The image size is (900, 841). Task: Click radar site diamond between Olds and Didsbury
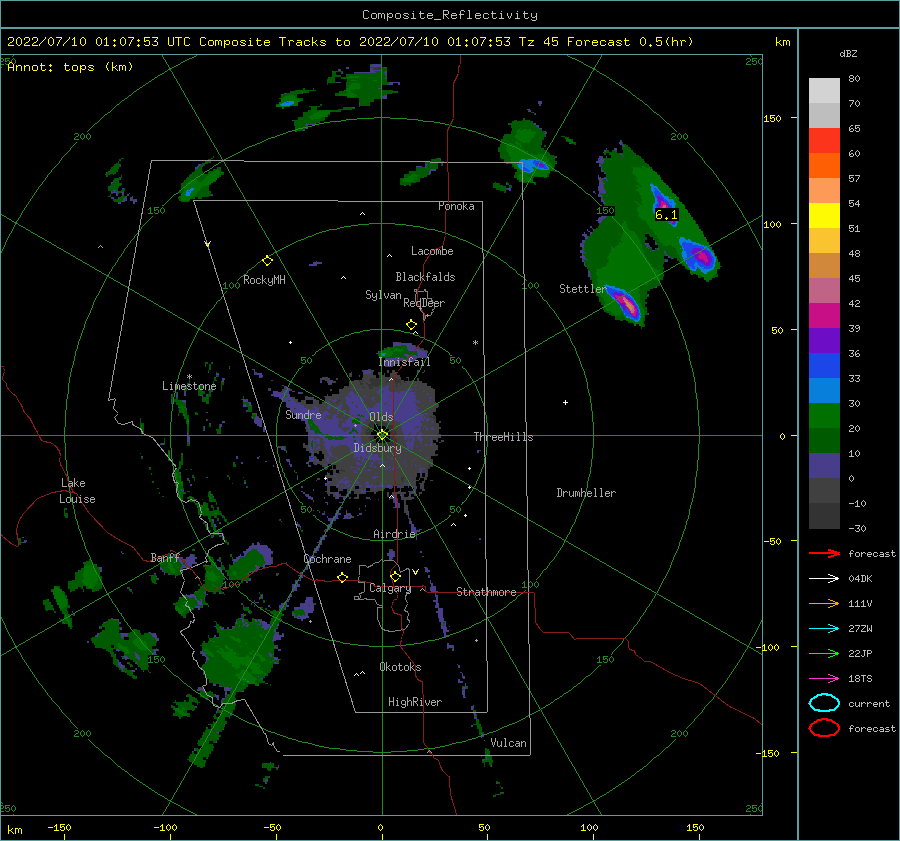382,435
